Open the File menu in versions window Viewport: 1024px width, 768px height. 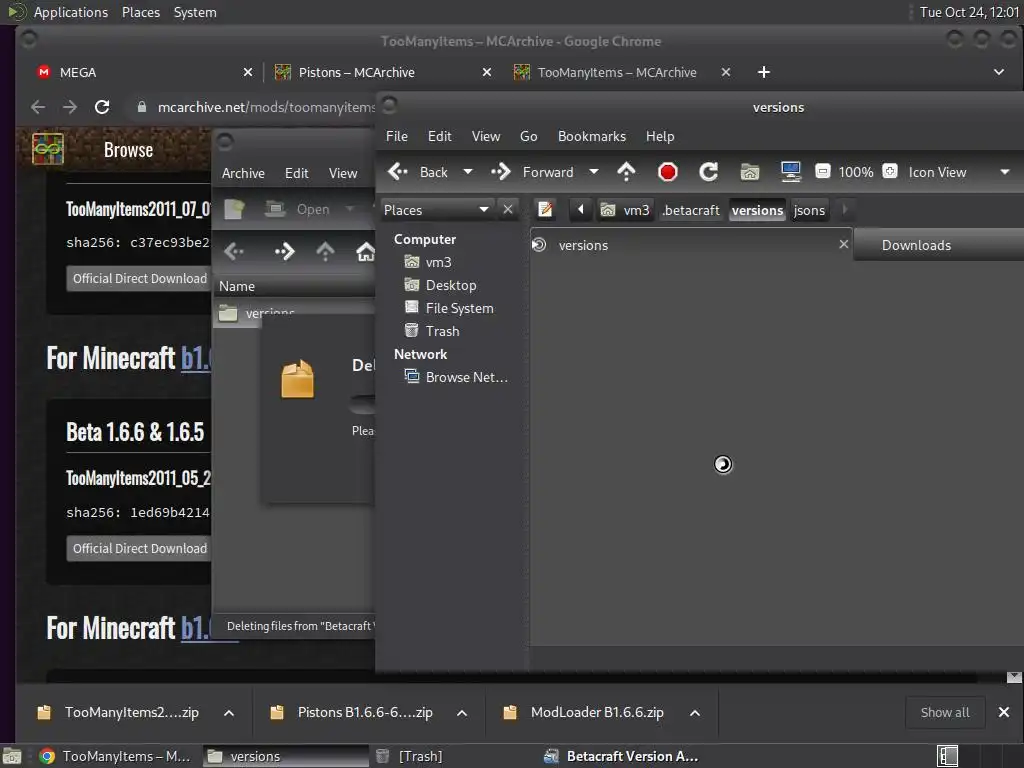point(396,136)
